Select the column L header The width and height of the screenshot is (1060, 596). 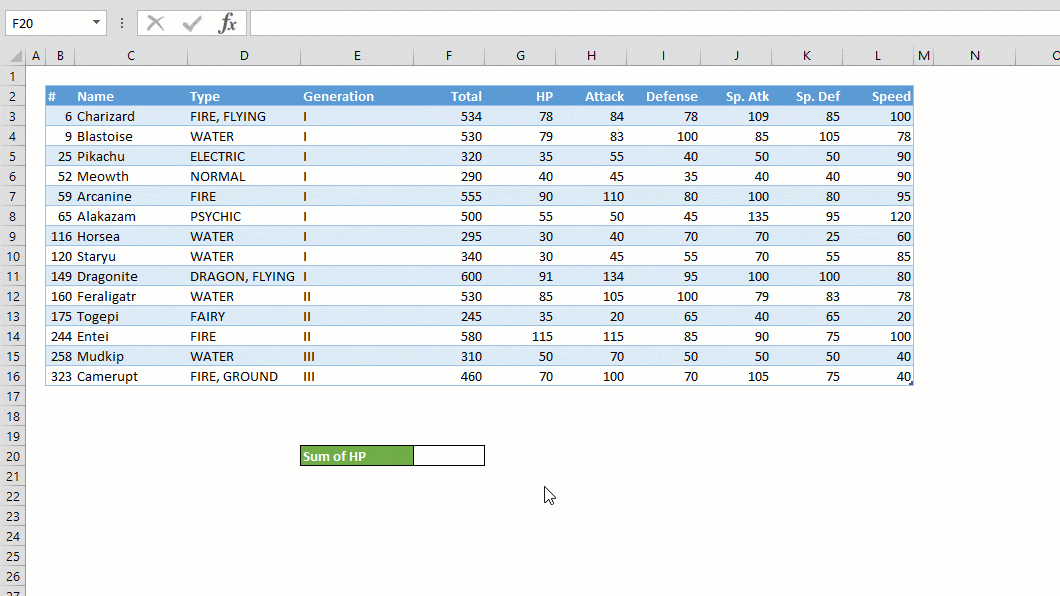pos(877,56)
